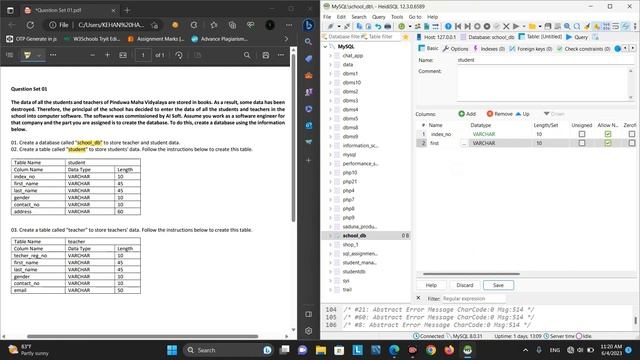Move column Up button

point(522,114)
